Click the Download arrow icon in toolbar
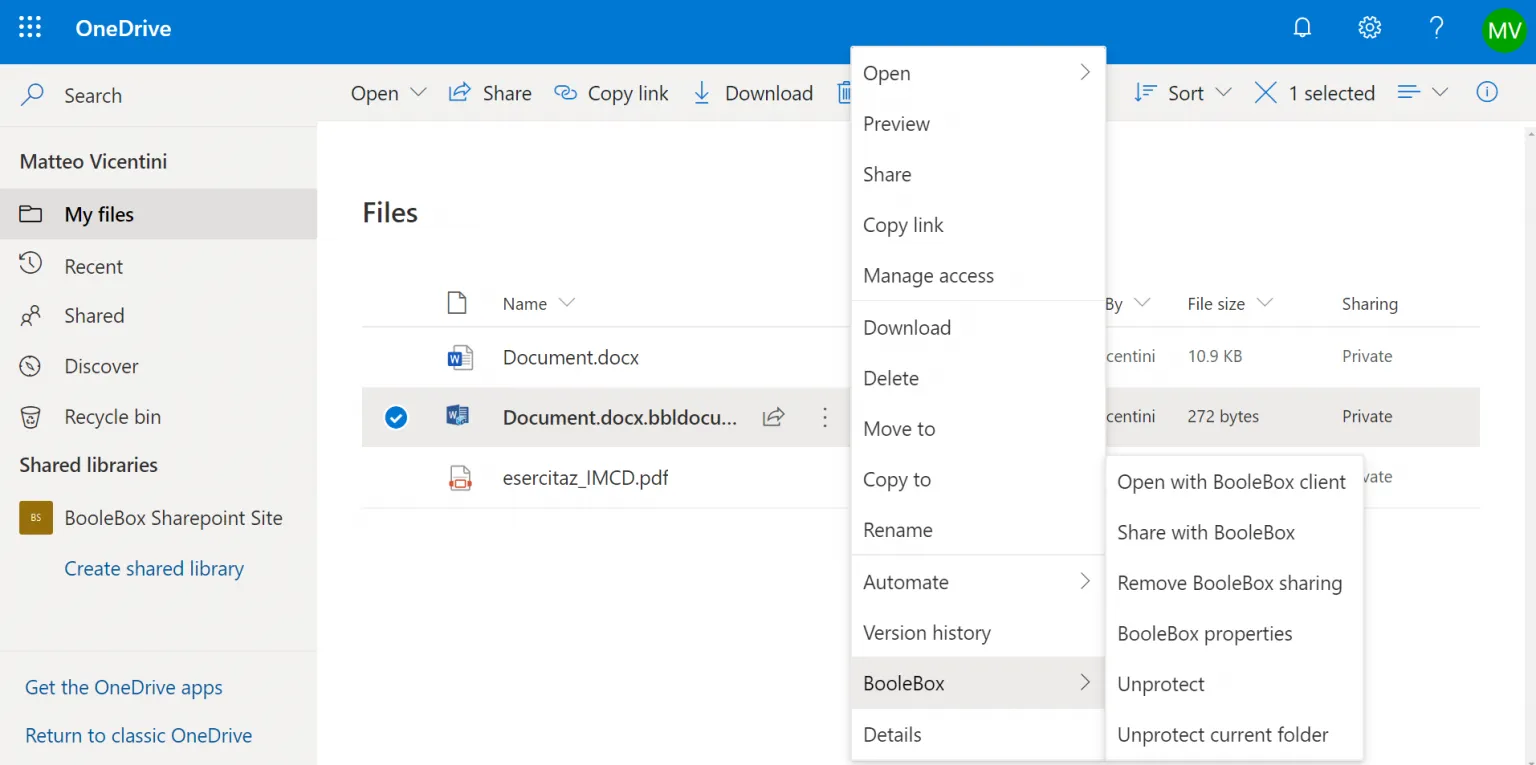The image size is (1536, 765). [702, 93]
